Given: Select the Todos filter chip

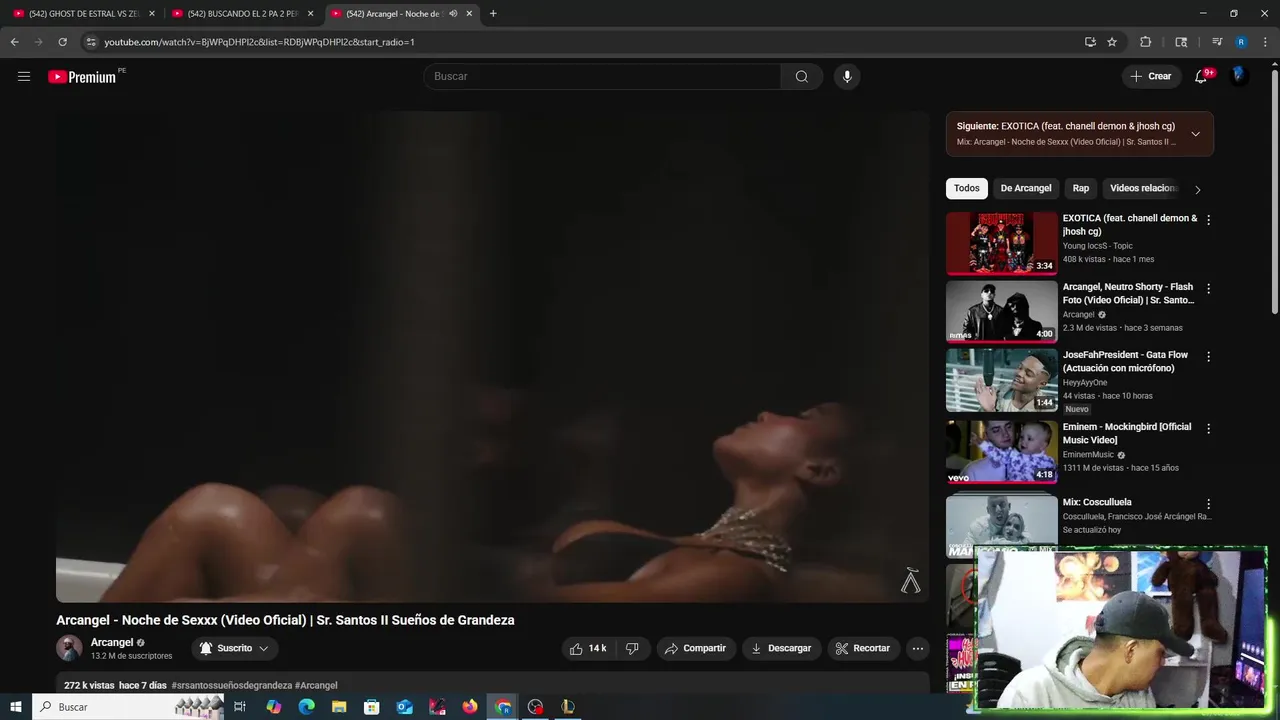Looking at the screenshot, I should point(966,188).
